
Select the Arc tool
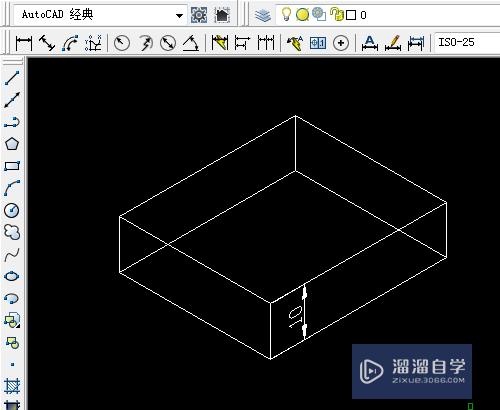tap(12, 188)
